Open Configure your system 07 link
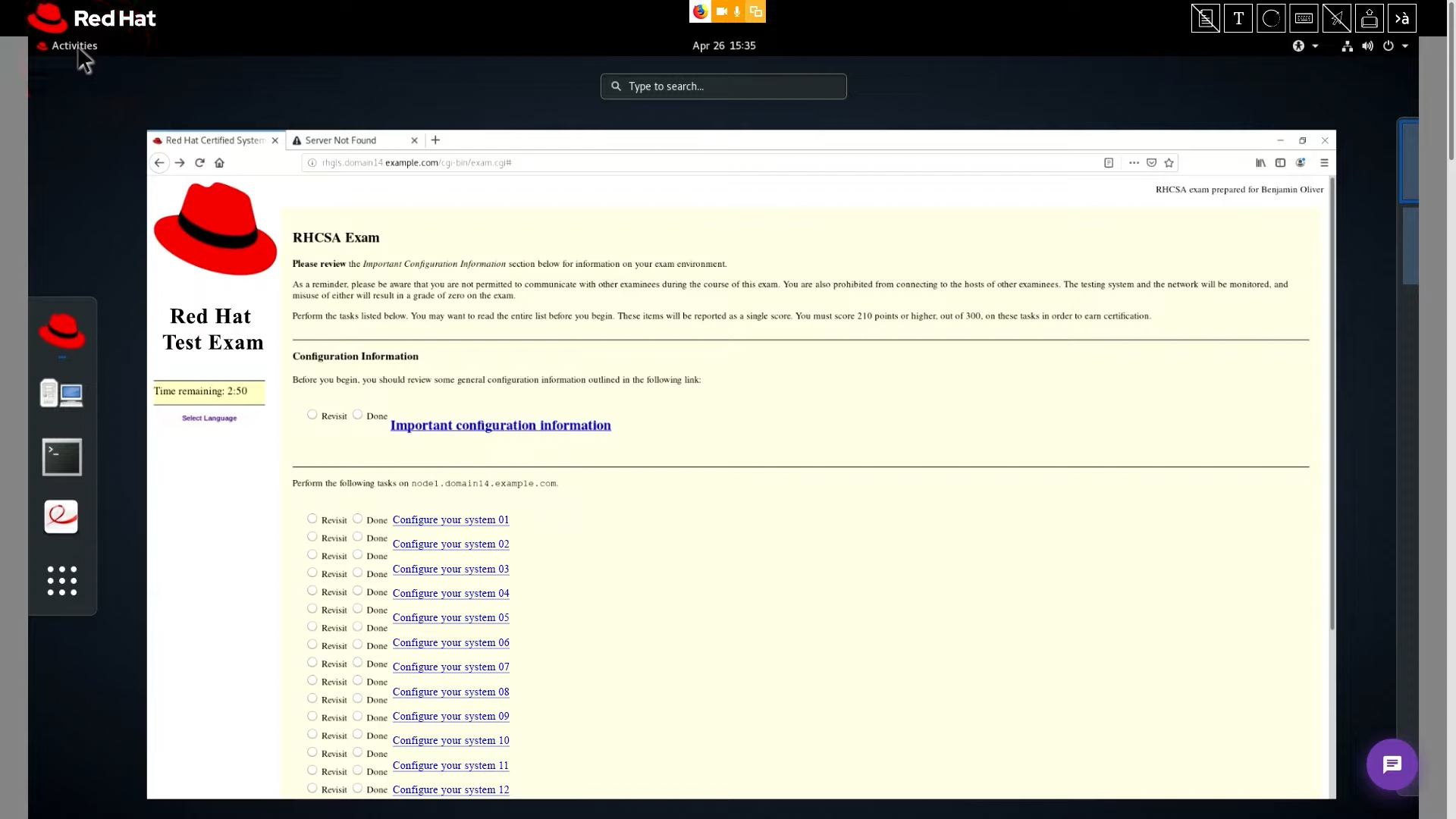This screenshot has height=819, width=1456. click(450, 667)
